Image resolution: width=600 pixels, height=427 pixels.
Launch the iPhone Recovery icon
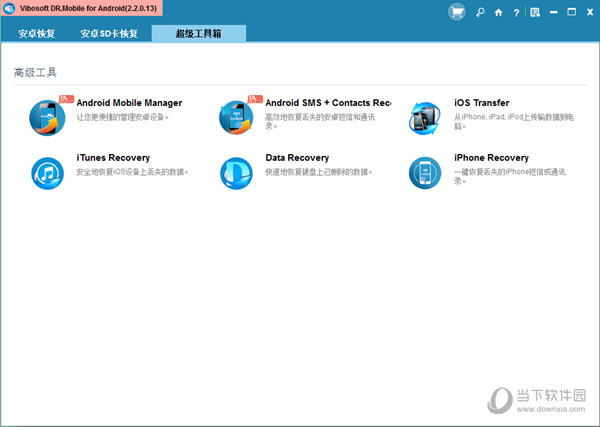point(425,173)
